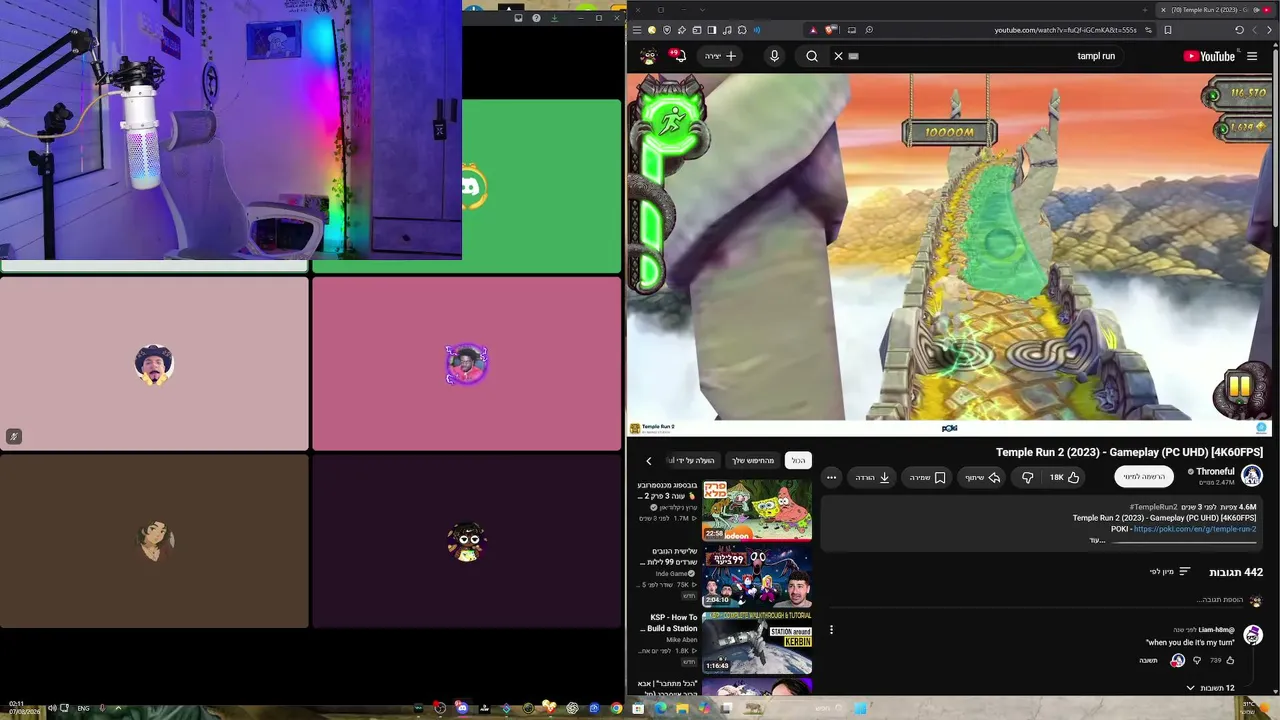The height and width of the screenshot is (720, 1280).
Task: Start voice search with the microphone icon
Action: point(774,56)
